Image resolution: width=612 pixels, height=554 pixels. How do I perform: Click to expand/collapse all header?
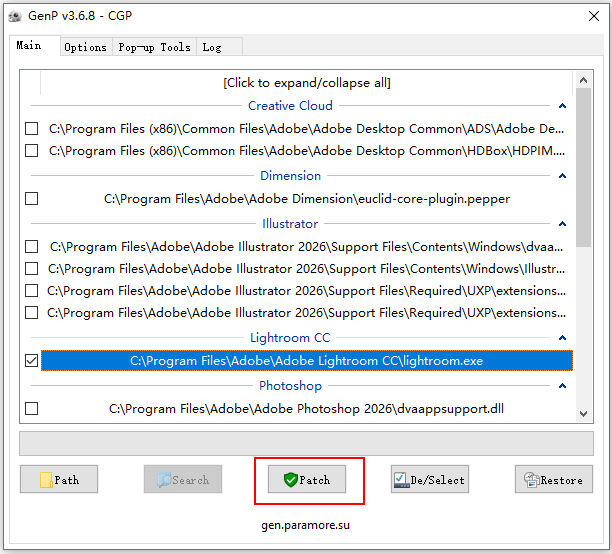[307, 83]
